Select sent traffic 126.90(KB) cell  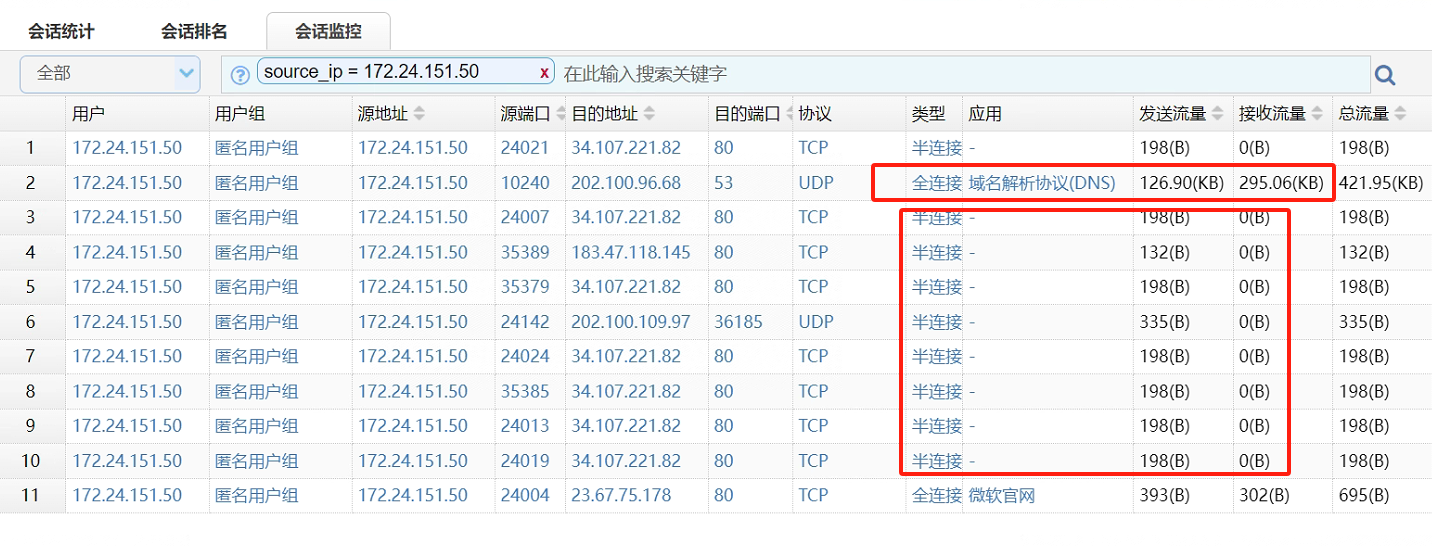[x=1180, y=183]
